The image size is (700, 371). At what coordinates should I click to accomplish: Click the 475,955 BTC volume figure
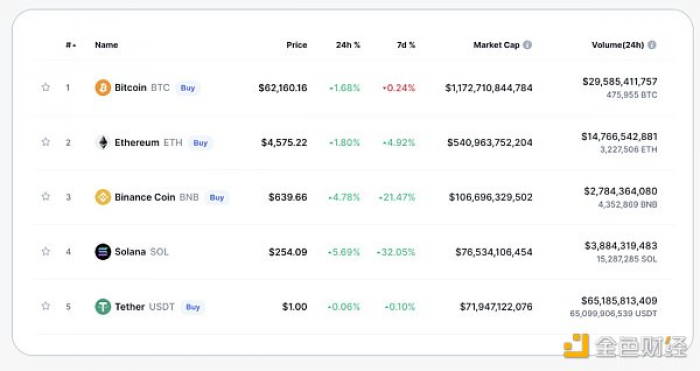click(x=632, y=95)
